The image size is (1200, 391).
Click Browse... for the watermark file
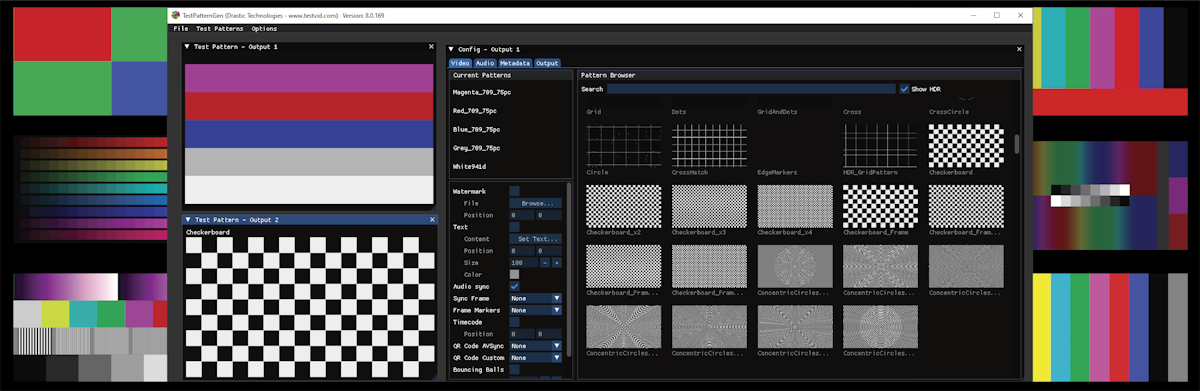coord(536,203)
